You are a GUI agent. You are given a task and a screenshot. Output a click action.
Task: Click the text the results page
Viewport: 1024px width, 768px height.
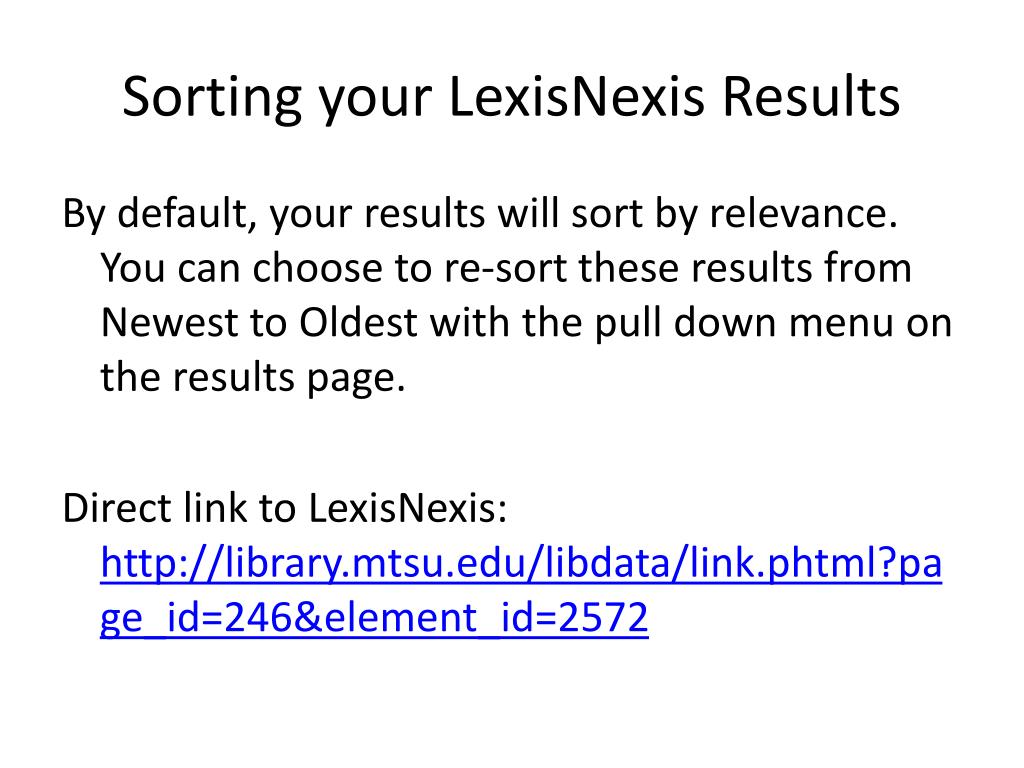point(253,377)
